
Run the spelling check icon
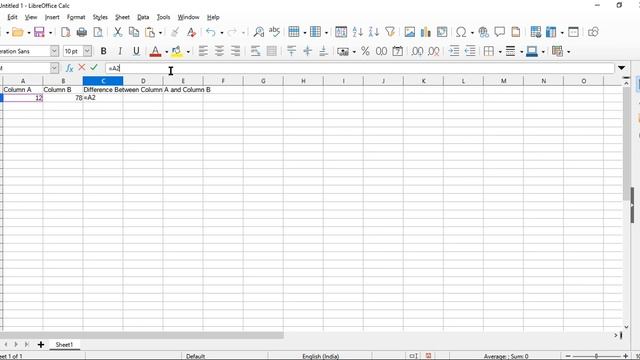coord(275,32)
